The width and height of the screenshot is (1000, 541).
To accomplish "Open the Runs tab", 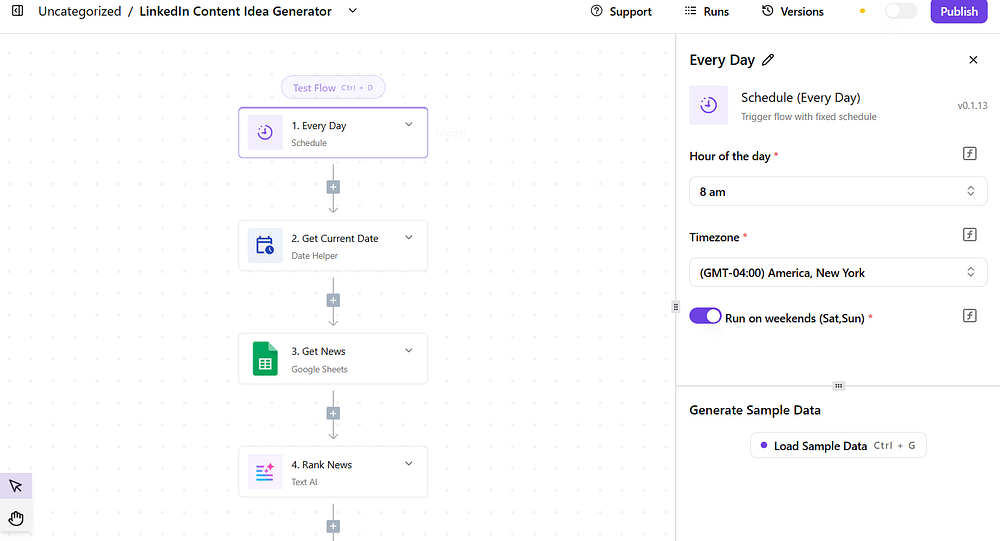I will pyautogui.click(x=706, y=11).
